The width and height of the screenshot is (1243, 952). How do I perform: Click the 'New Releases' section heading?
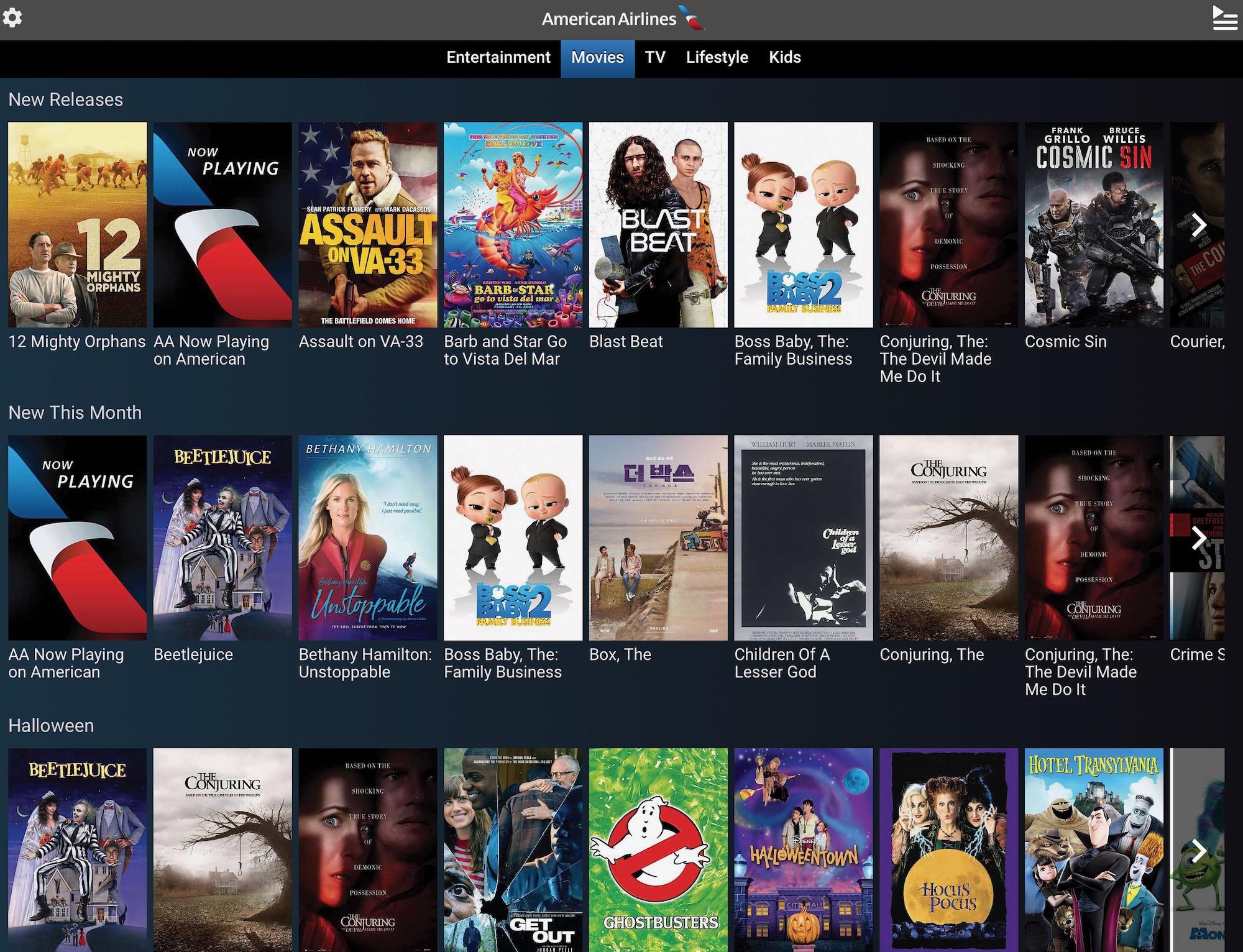coord(66,100)
